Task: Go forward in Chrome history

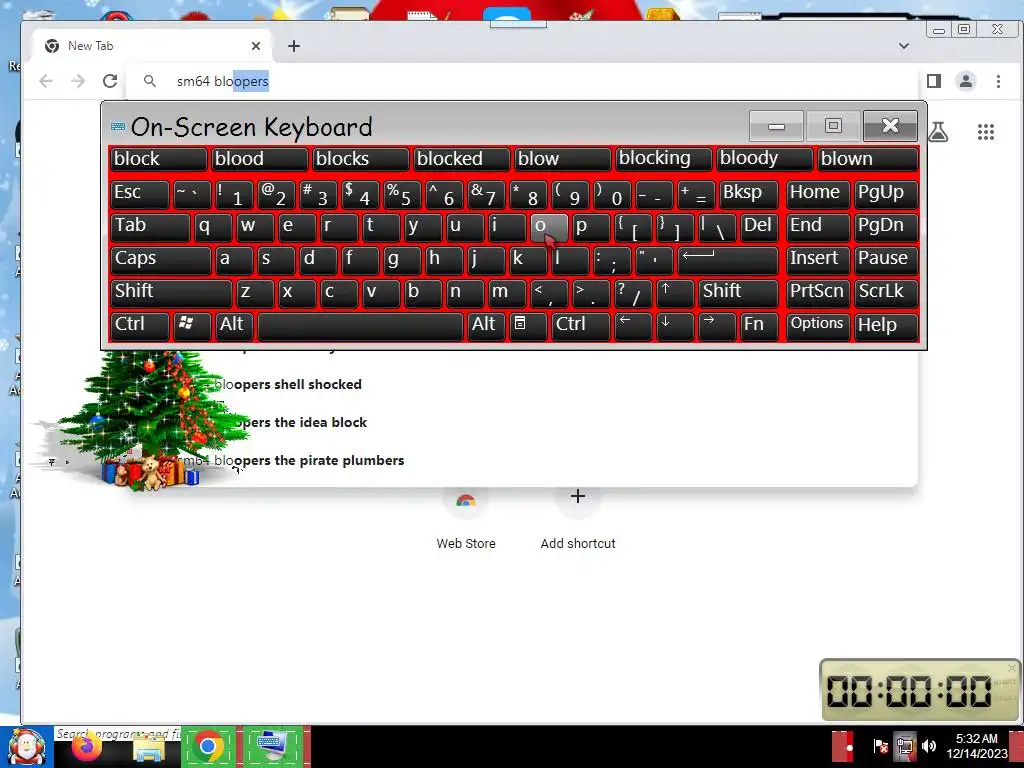Action: 78,81
